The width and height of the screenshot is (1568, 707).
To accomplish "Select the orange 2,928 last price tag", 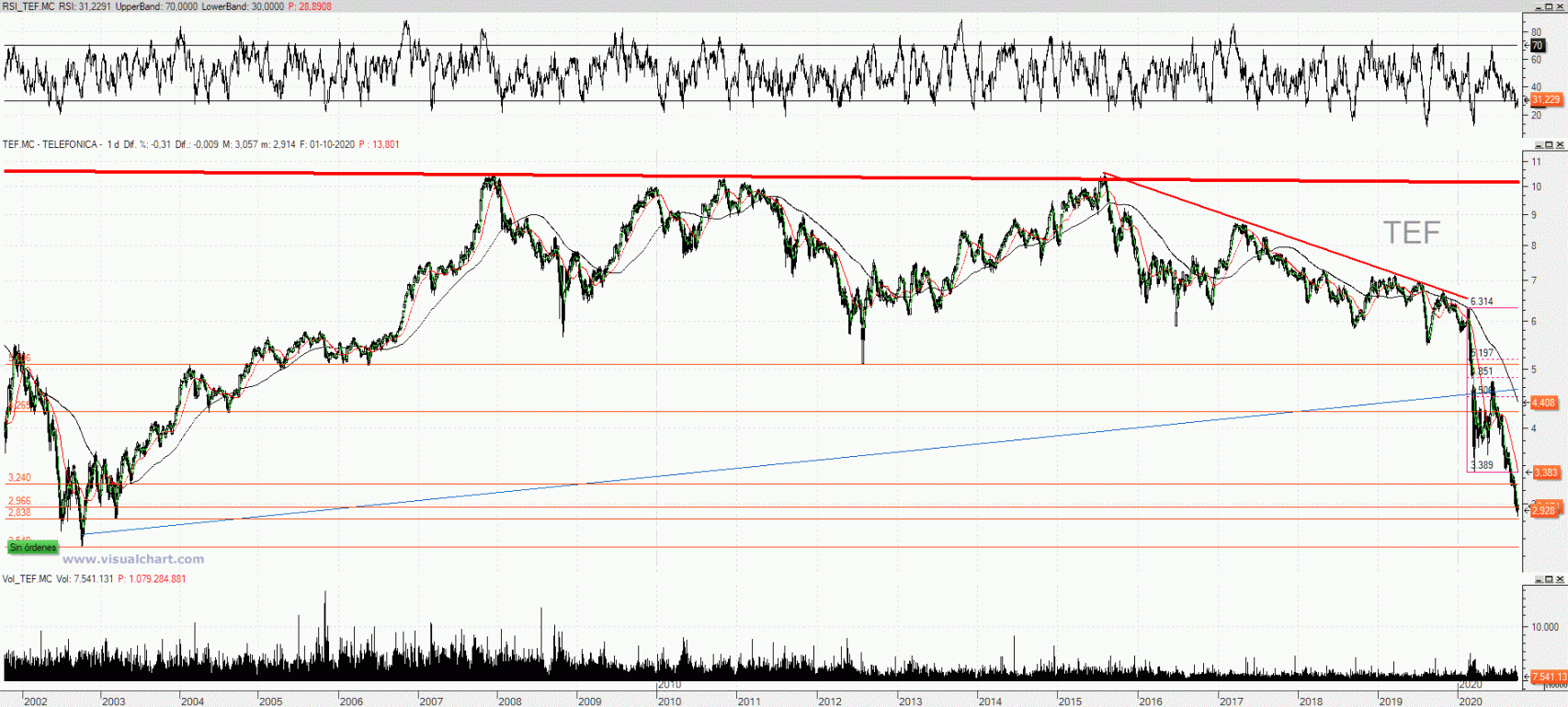I will coord(1544,510).
